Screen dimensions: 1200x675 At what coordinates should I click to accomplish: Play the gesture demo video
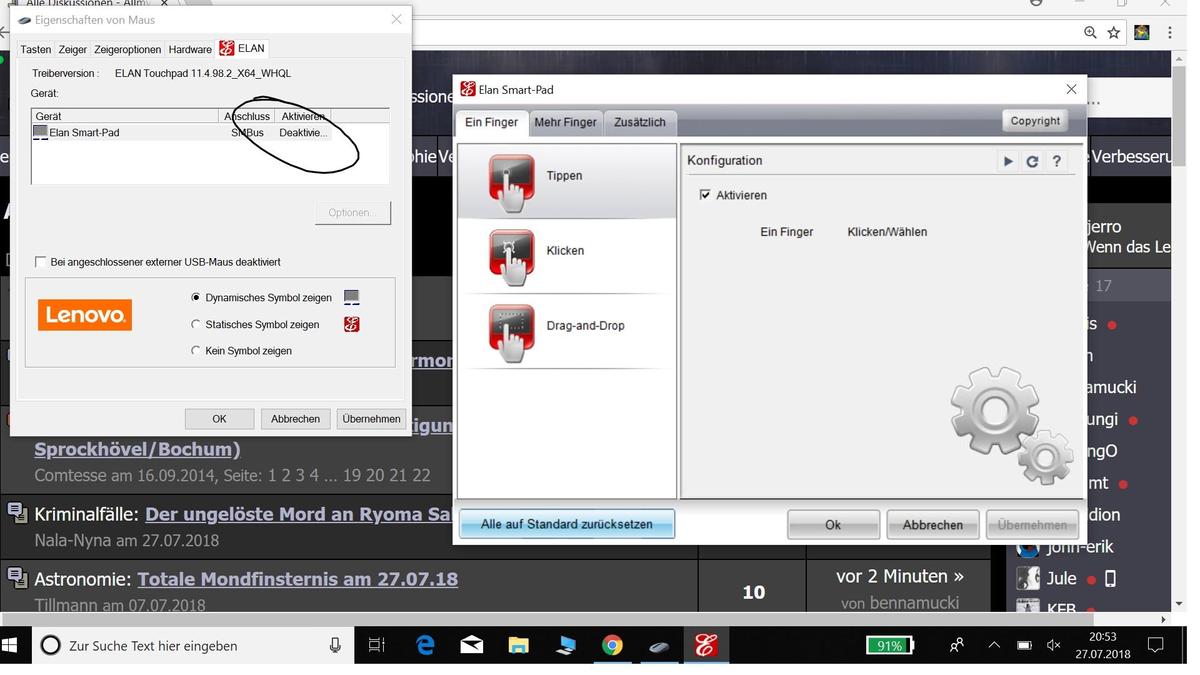1008,161
